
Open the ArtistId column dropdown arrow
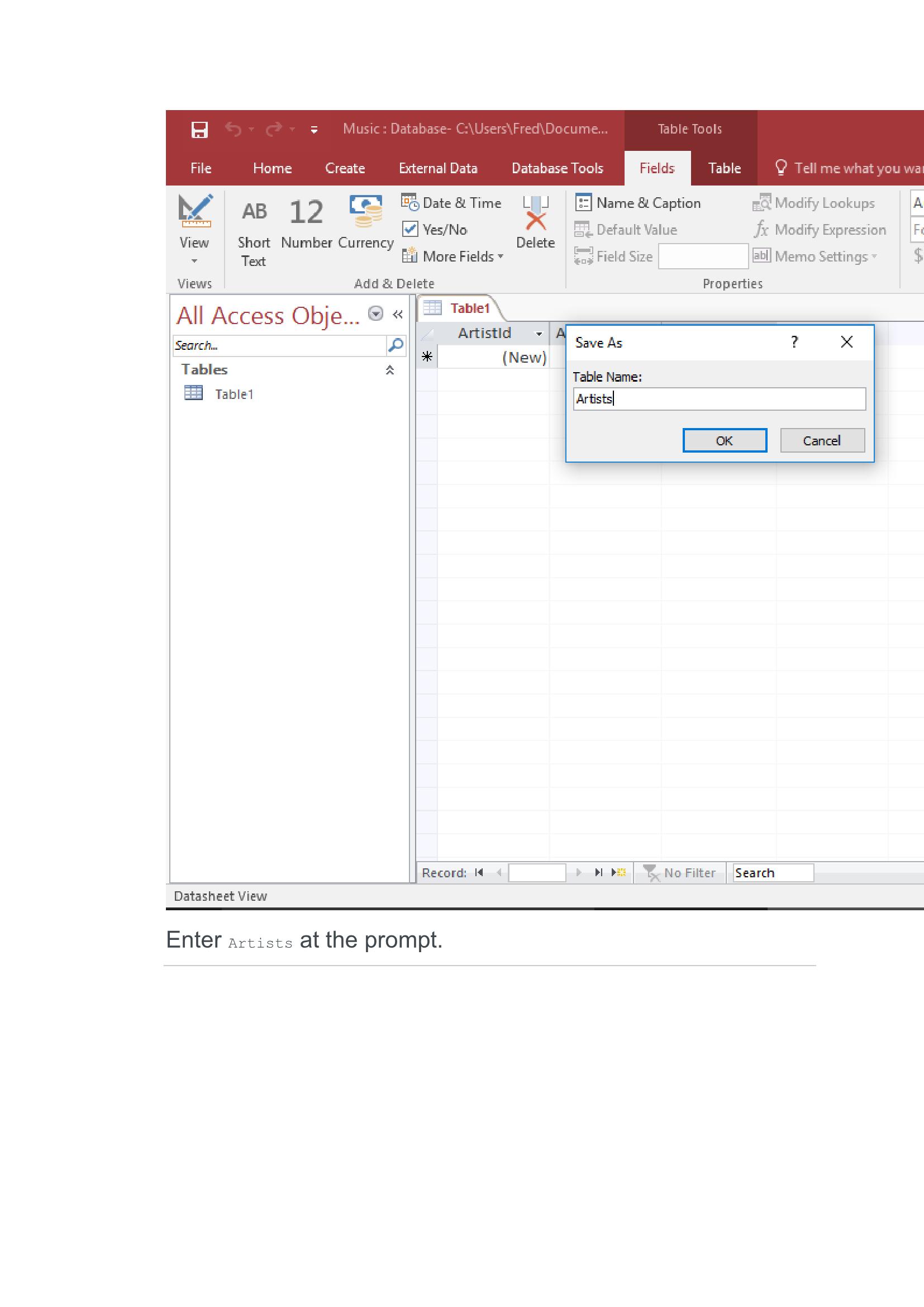point(538,334)
